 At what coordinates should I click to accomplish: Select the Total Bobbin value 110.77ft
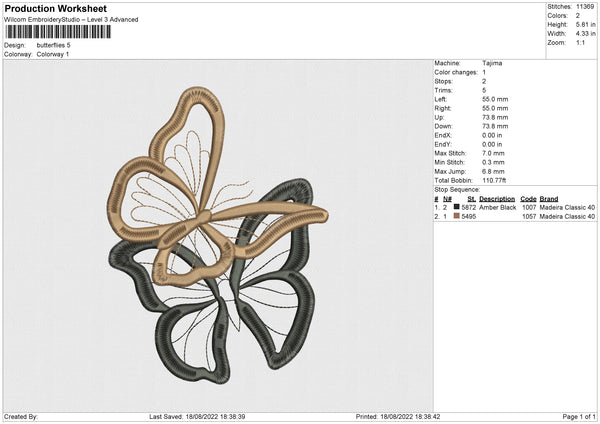click(x=494, y=180)
